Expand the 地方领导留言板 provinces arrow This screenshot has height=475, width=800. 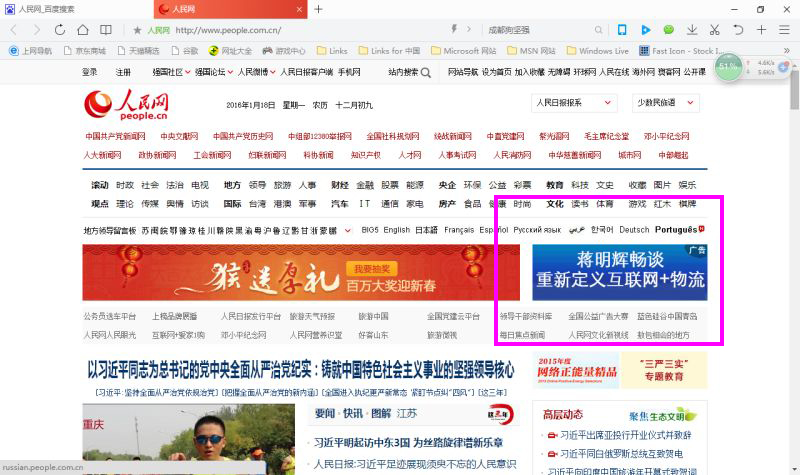coord(347,230)
